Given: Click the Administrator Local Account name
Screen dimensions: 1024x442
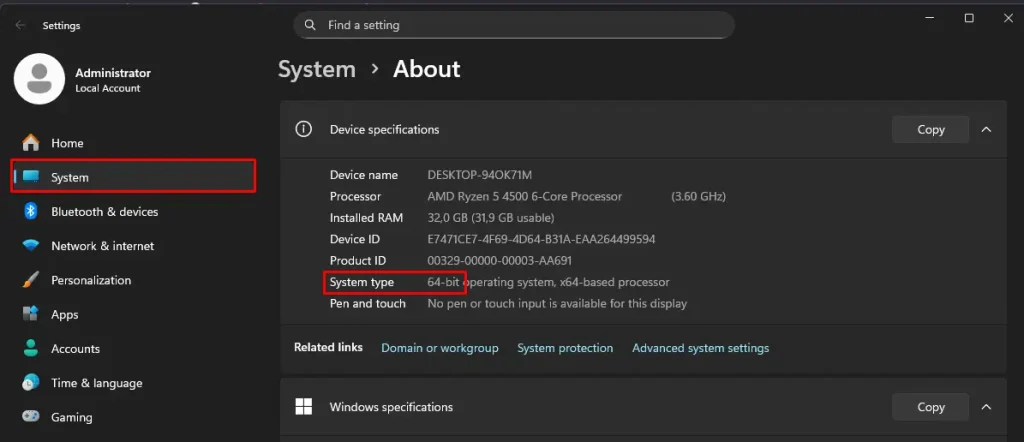Looking at the screenshot, I should (x=113, y=80).
